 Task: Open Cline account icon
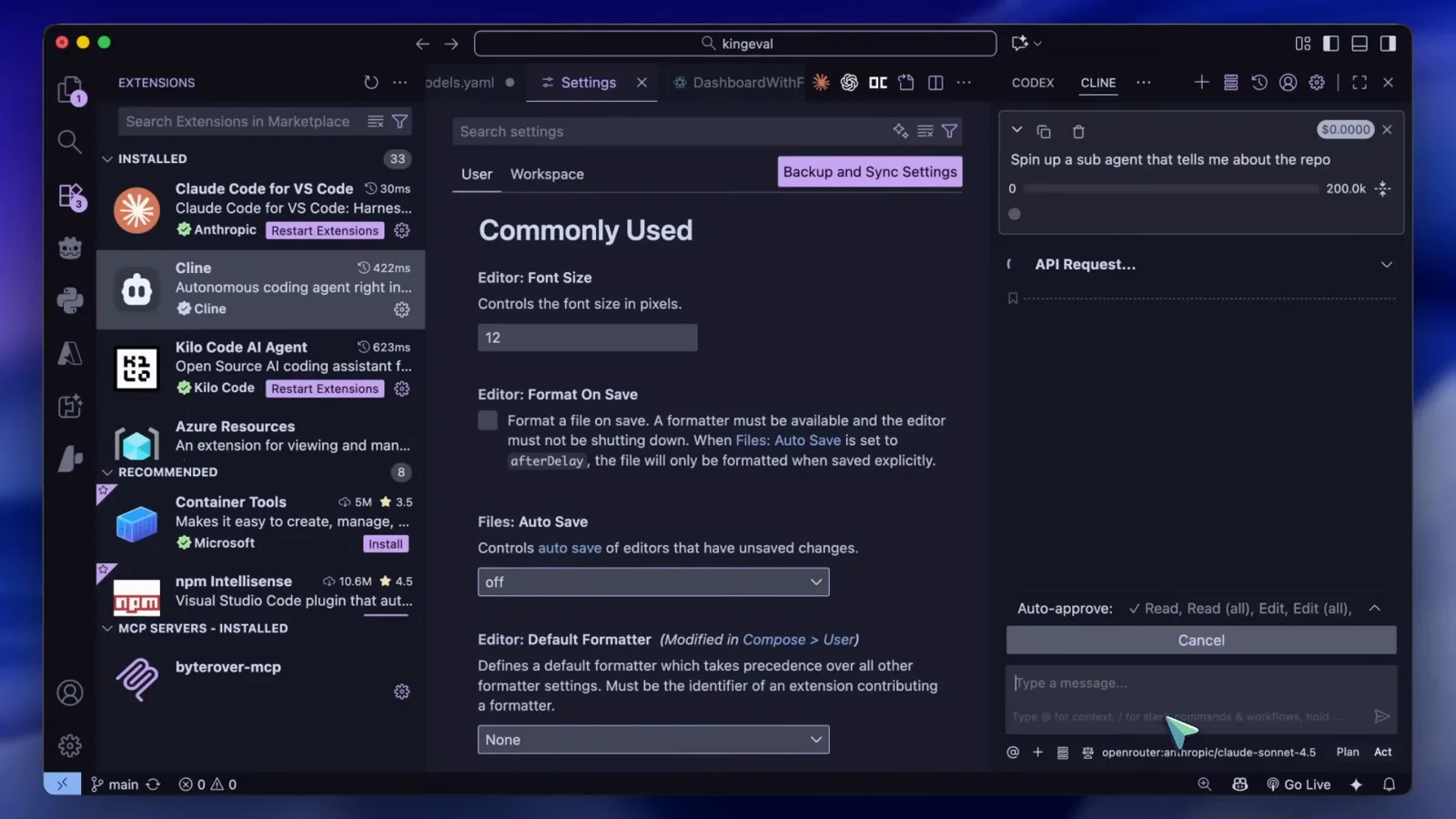click(x=1288, y=82)
